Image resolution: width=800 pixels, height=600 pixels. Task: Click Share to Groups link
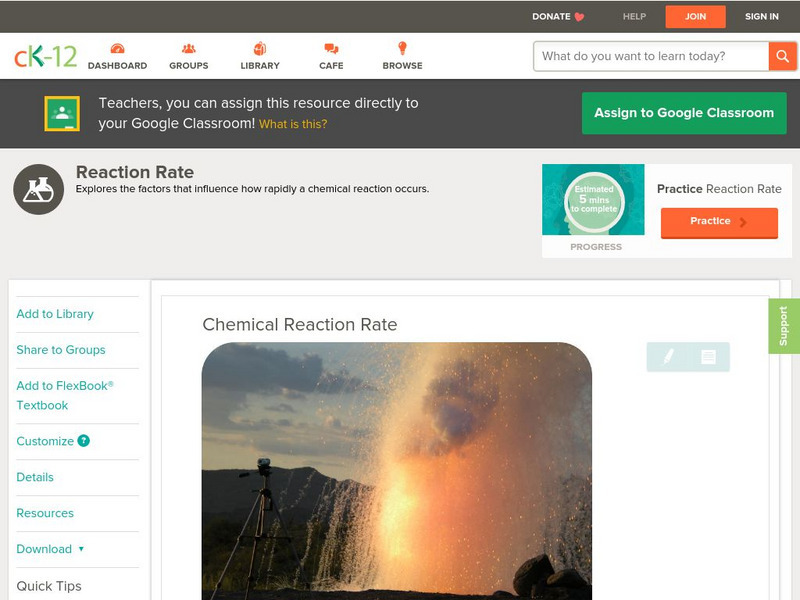coord(61,349)
